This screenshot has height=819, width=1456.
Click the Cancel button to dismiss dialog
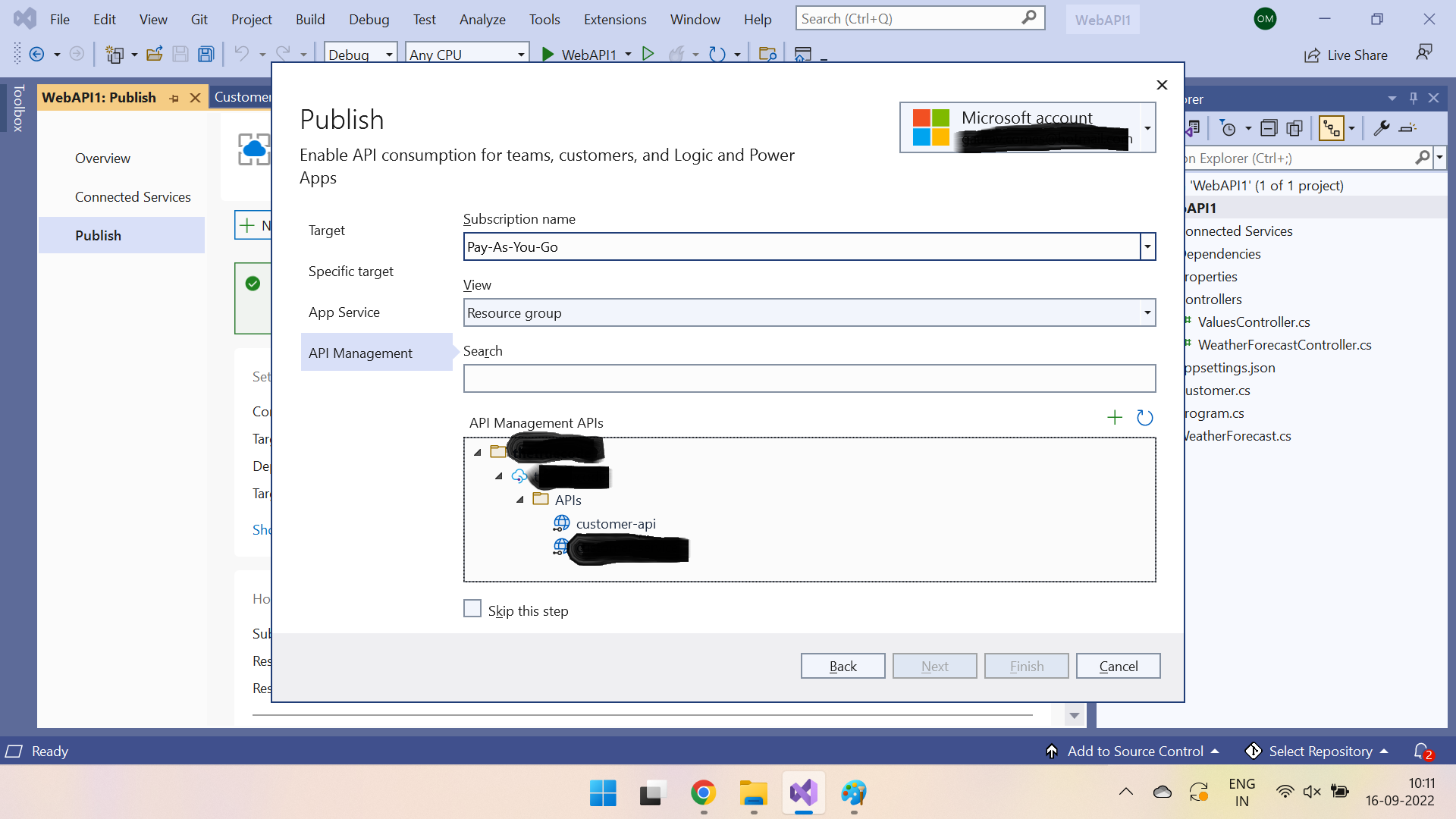point(1118,665)
